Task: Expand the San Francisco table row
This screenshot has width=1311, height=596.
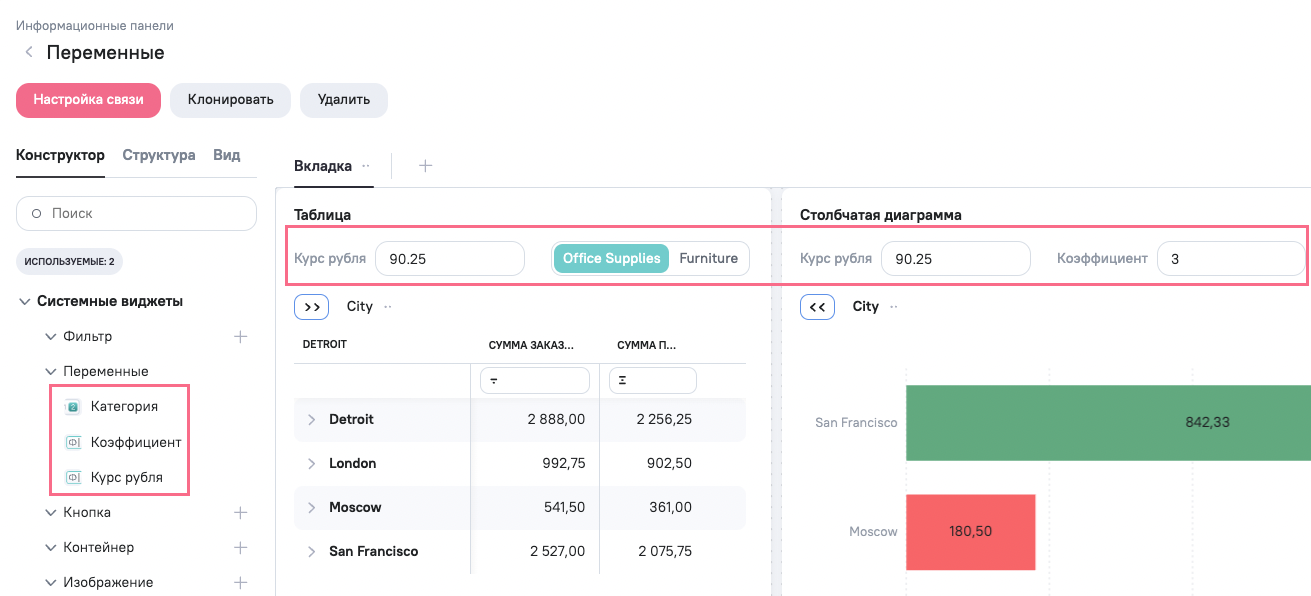Action: [311, 552]
